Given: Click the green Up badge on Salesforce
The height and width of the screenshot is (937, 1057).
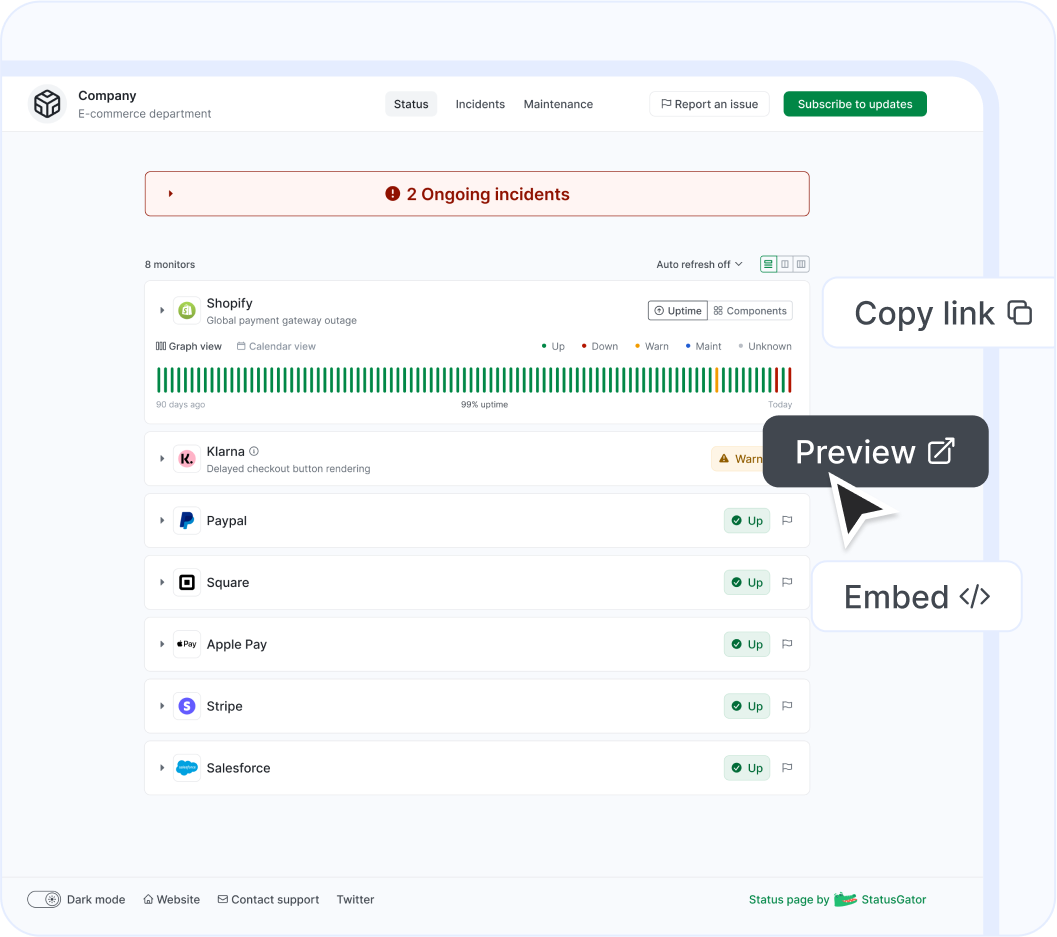Looking at the screenshot, I should click(x=746, y=768).
